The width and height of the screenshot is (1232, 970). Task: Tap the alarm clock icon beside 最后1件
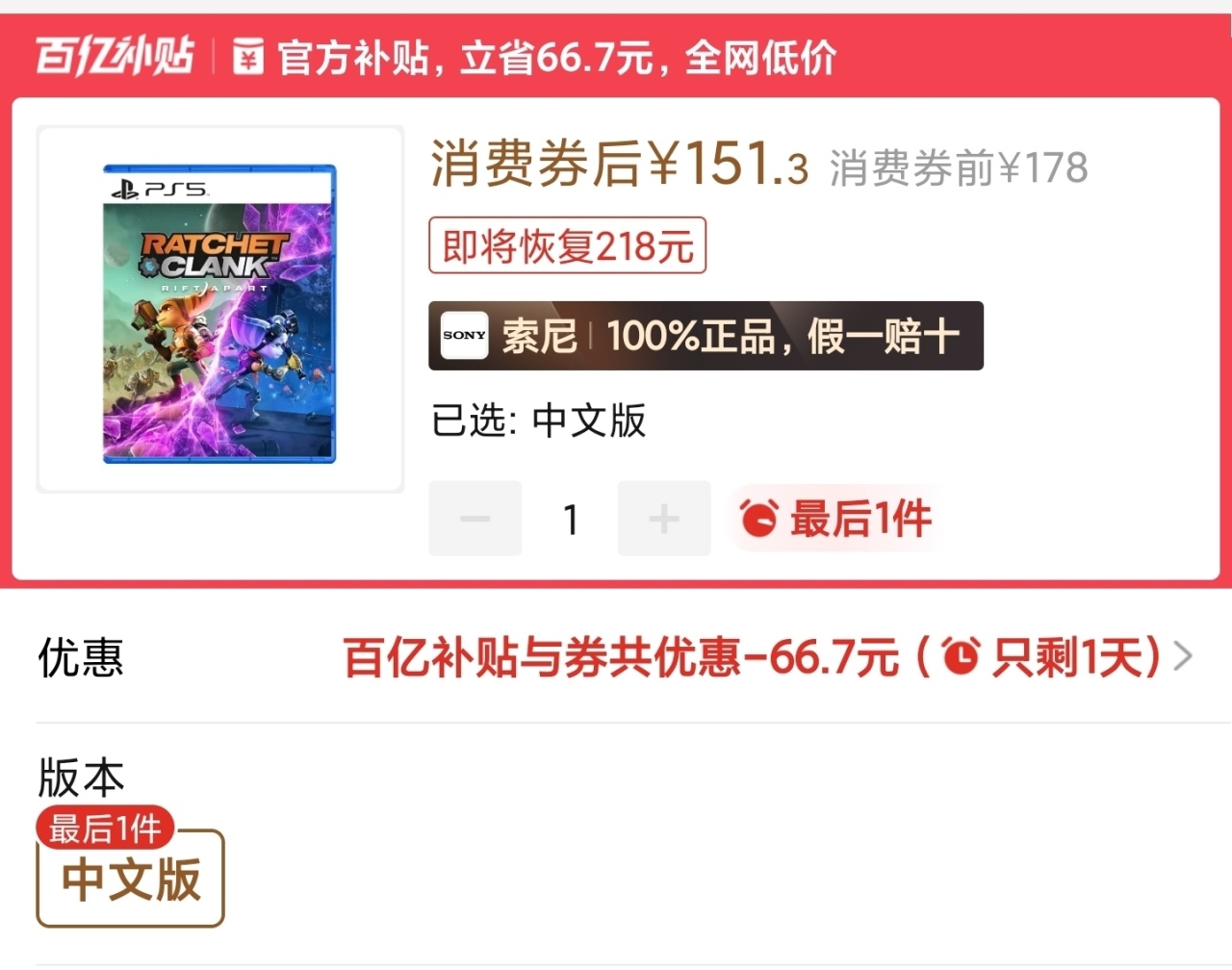(758, 519)
